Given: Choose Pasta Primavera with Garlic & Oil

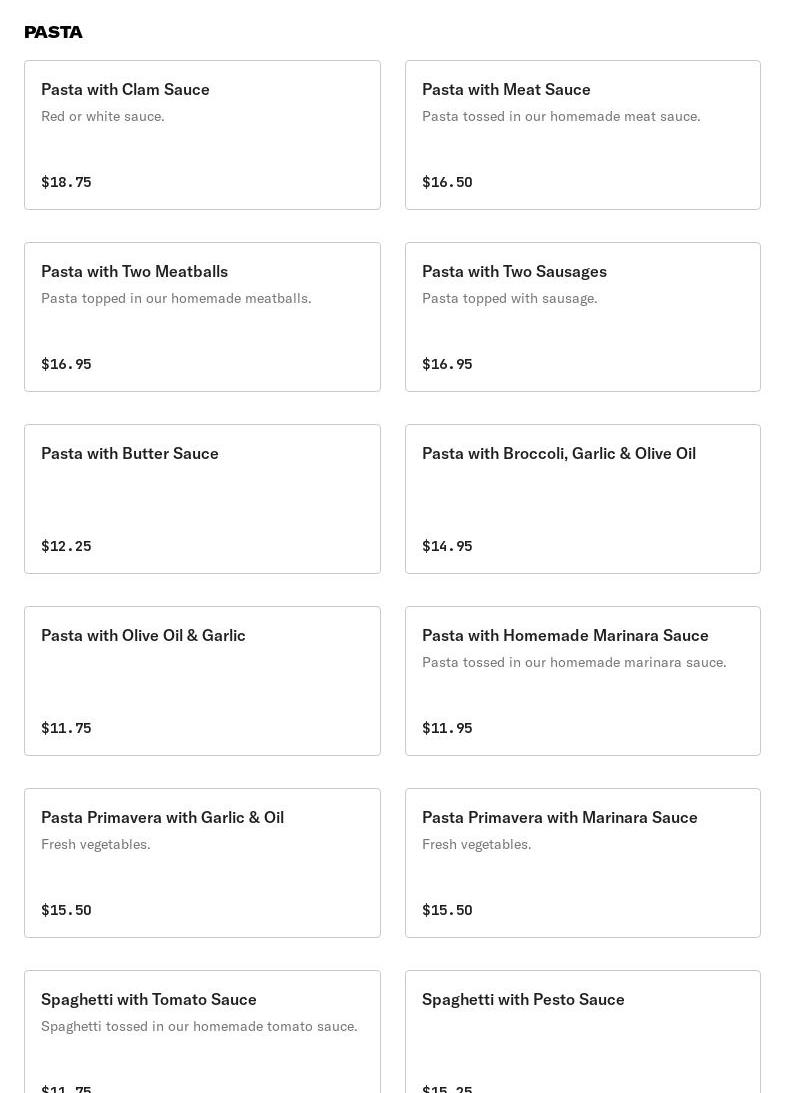Looking at the screenshot, I should pos(202,863).
